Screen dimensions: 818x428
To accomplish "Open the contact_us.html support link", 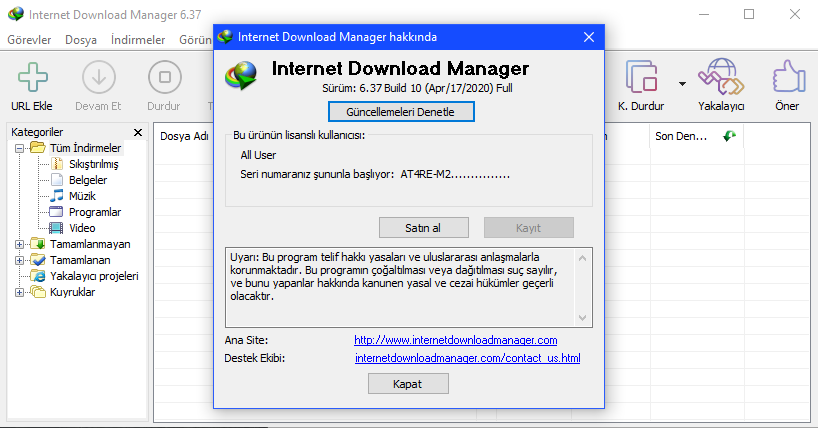I will click(467, 359).
